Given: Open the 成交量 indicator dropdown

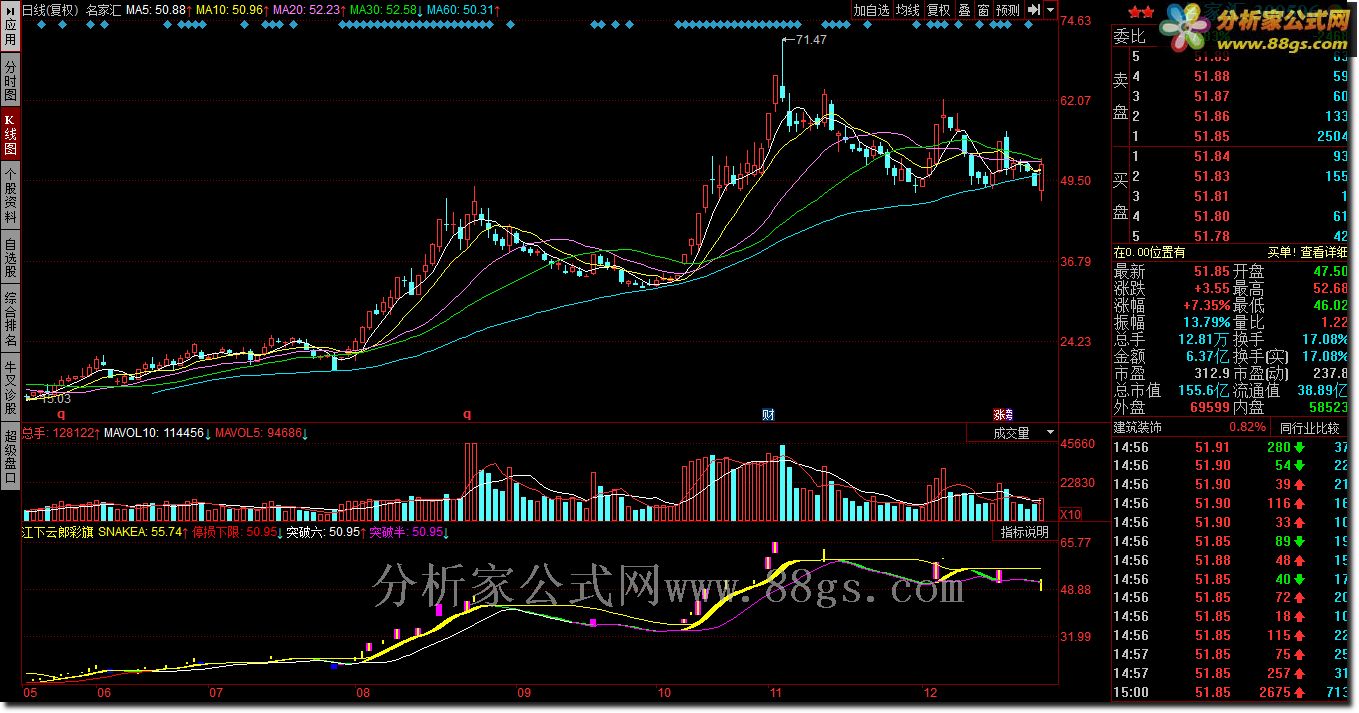Looking at the screenshot, I should click(x=1012, y=433).
